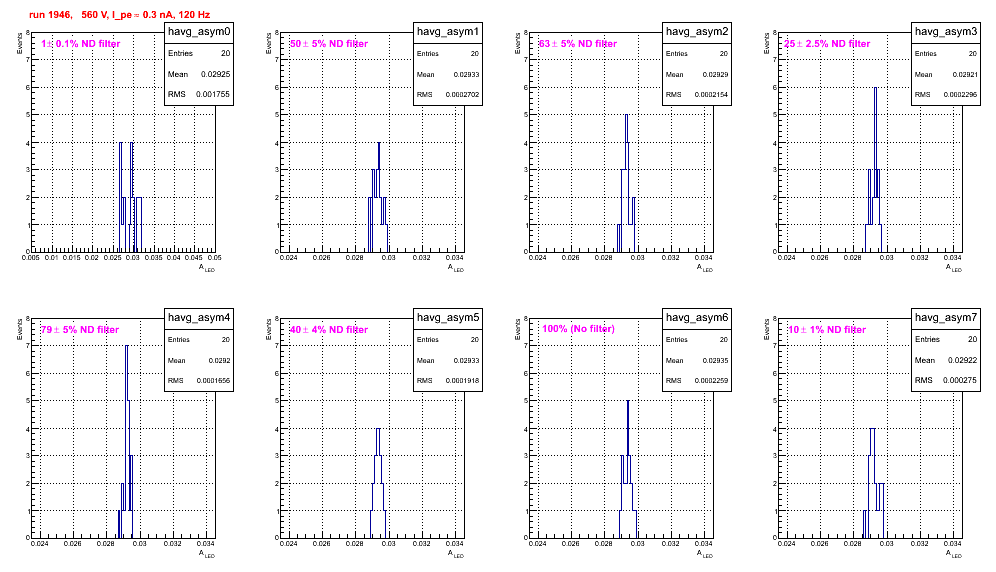Click Mean 0.02921 in havg_asym3 box
996x572 pixels.
pos(946,74)
